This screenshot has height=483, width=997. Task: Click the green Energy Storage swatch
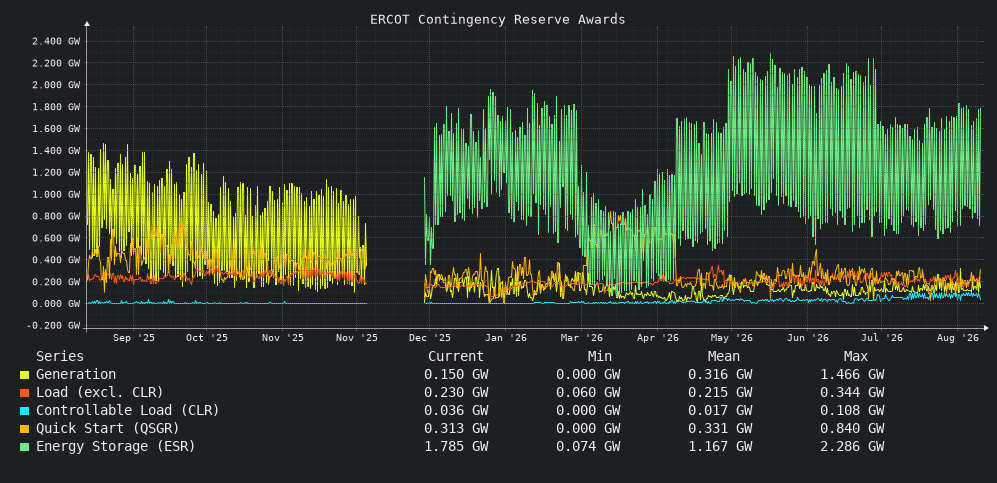pos(24,447)
